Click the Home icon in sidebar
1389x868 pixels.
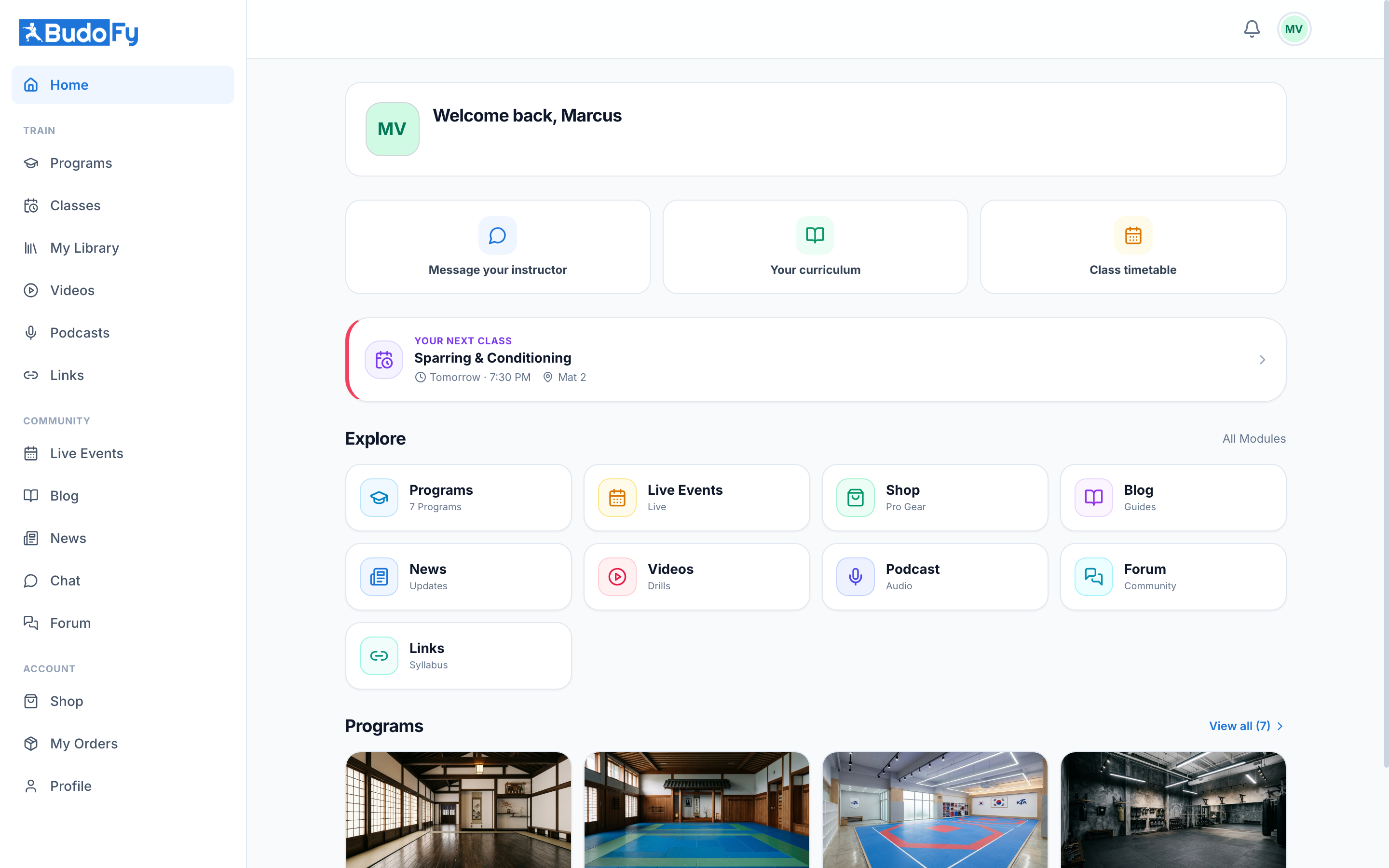tap(31, 85)
